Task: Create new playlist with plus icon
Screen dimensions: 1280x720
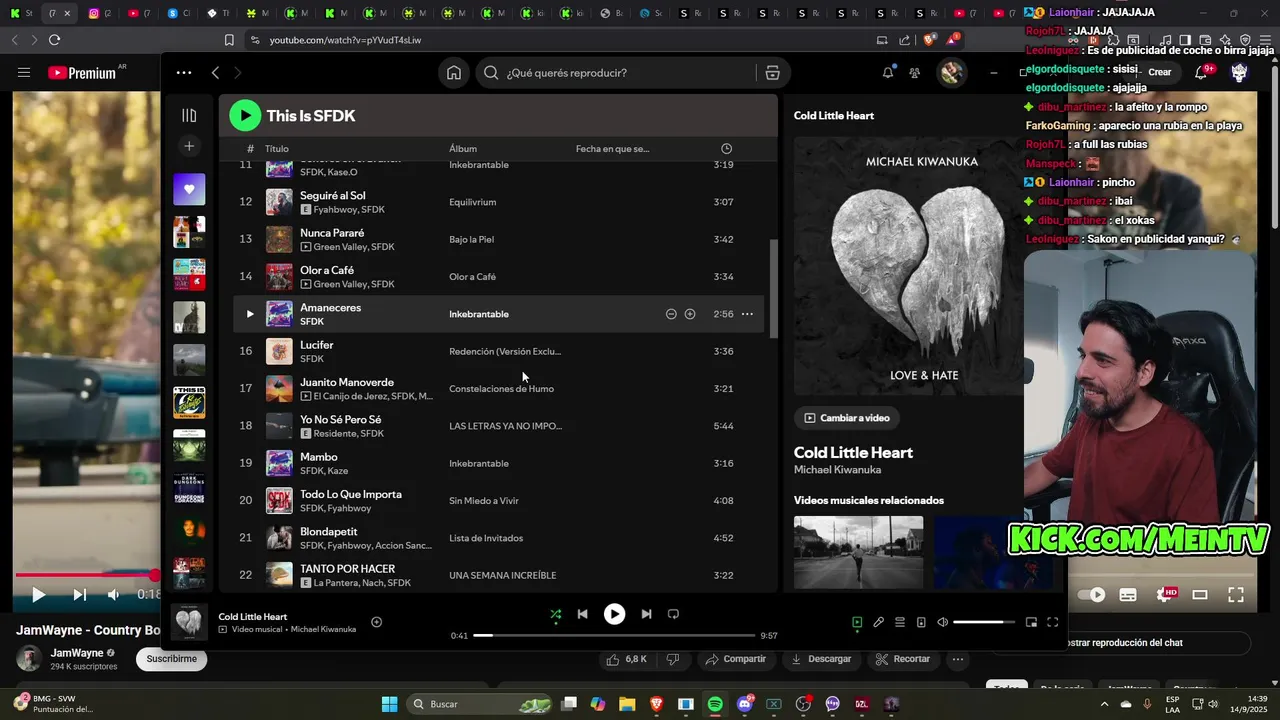Action: (189, 146)
